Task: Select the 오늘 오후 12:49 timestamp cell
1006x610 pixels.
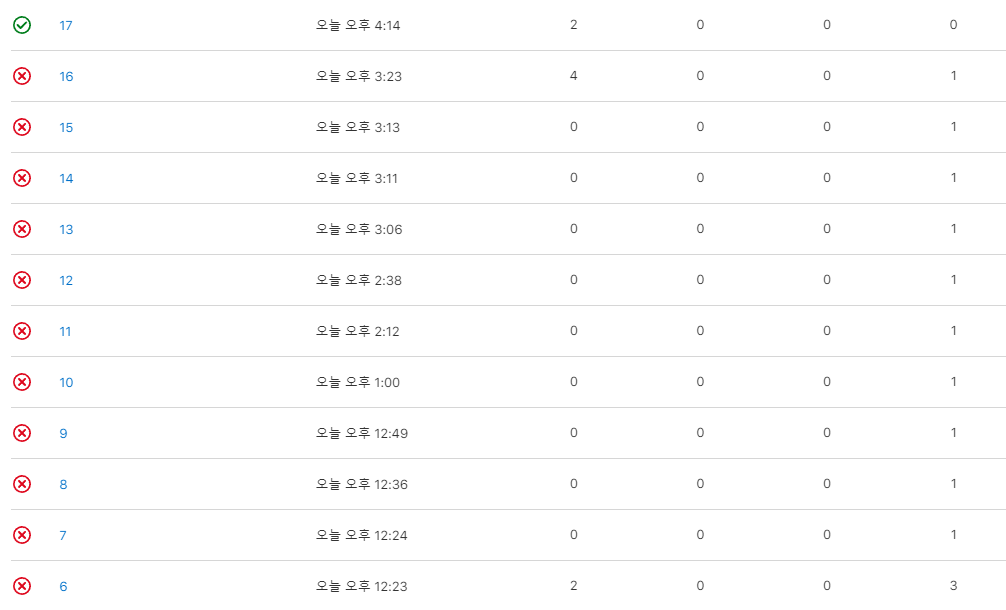Action: point(362,433)
